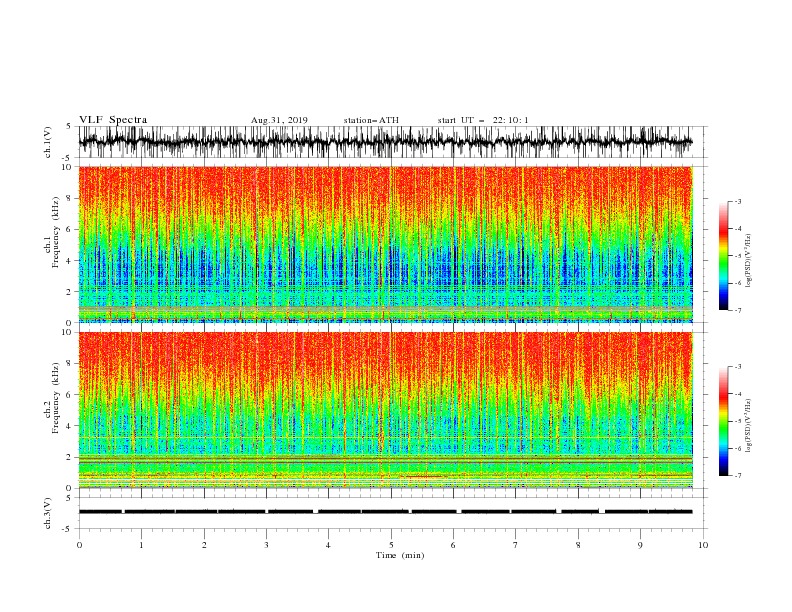Click the ch.1 spectrogram panel
This screenshot has height=612, width=792.
(386, 244)
